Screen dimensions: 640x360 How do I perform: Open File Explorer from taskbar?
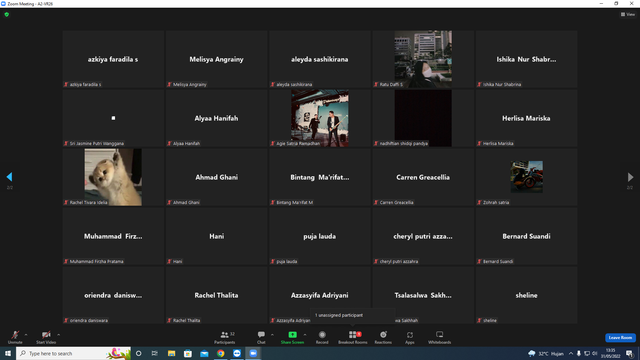171,353
